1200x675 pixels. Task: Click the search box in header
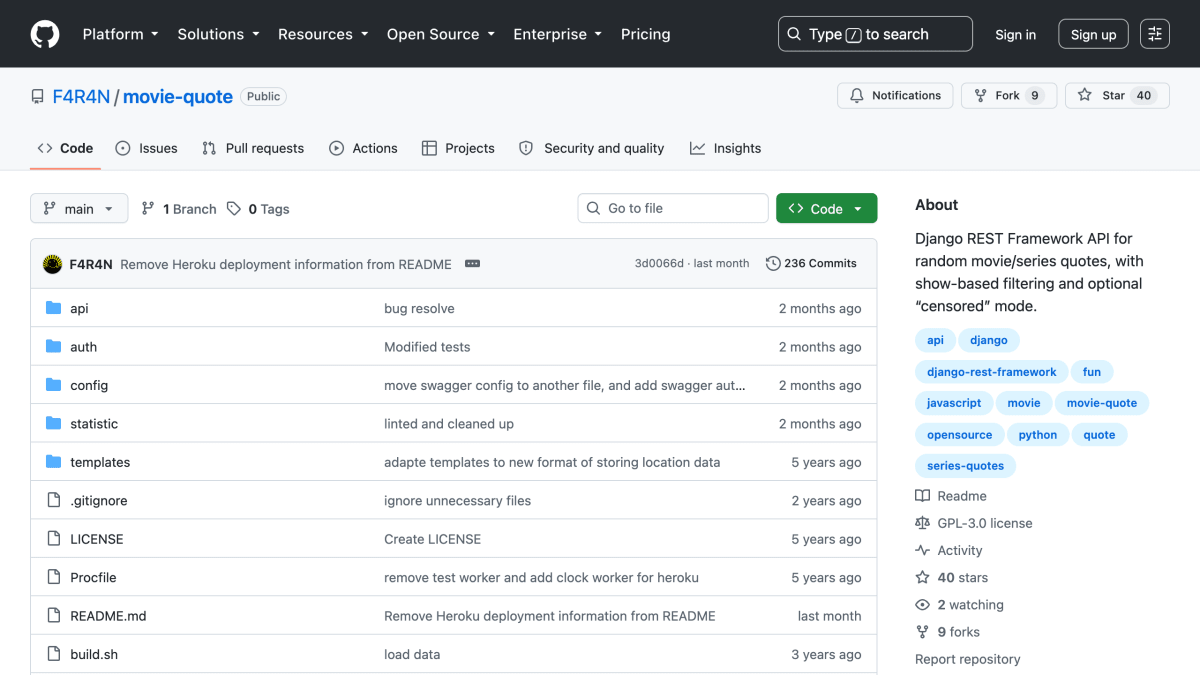point(875,34)
